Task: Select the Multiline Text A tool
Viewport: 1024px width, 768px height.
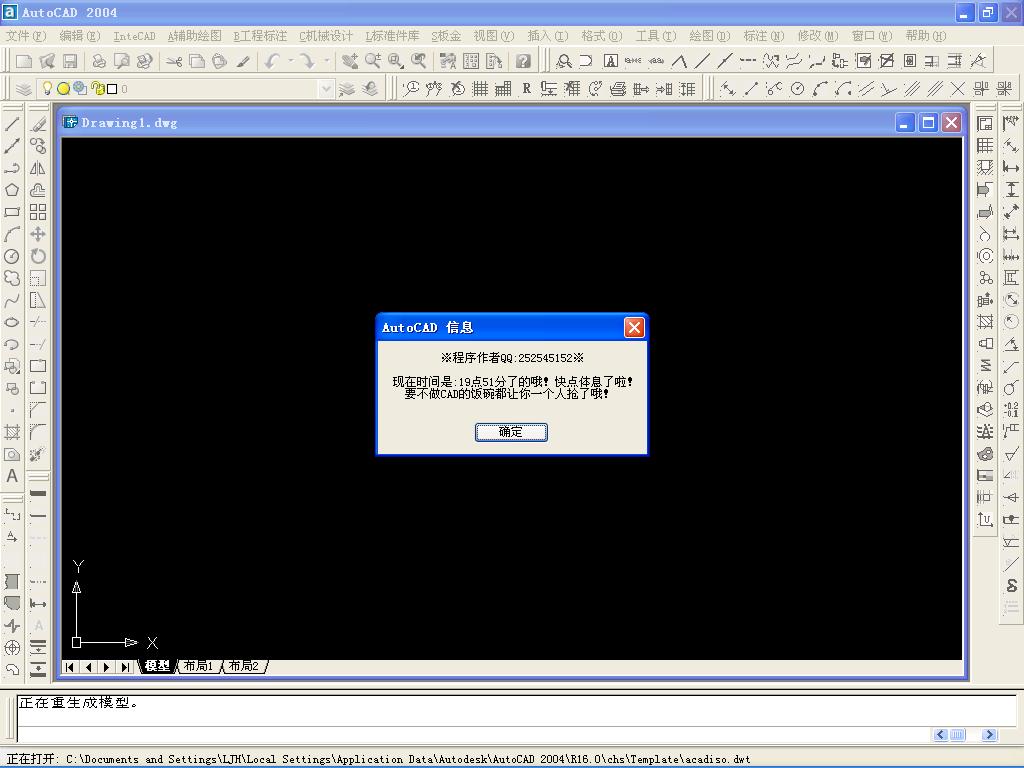Action: tap(12, 476)
